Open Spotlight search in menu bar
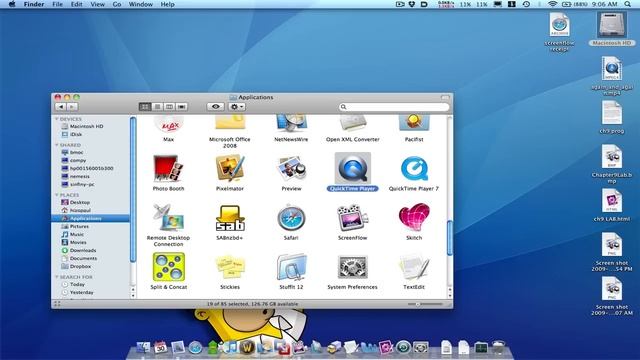The width and height of the screenshot is (640, 360). click(x=627, y=4)
